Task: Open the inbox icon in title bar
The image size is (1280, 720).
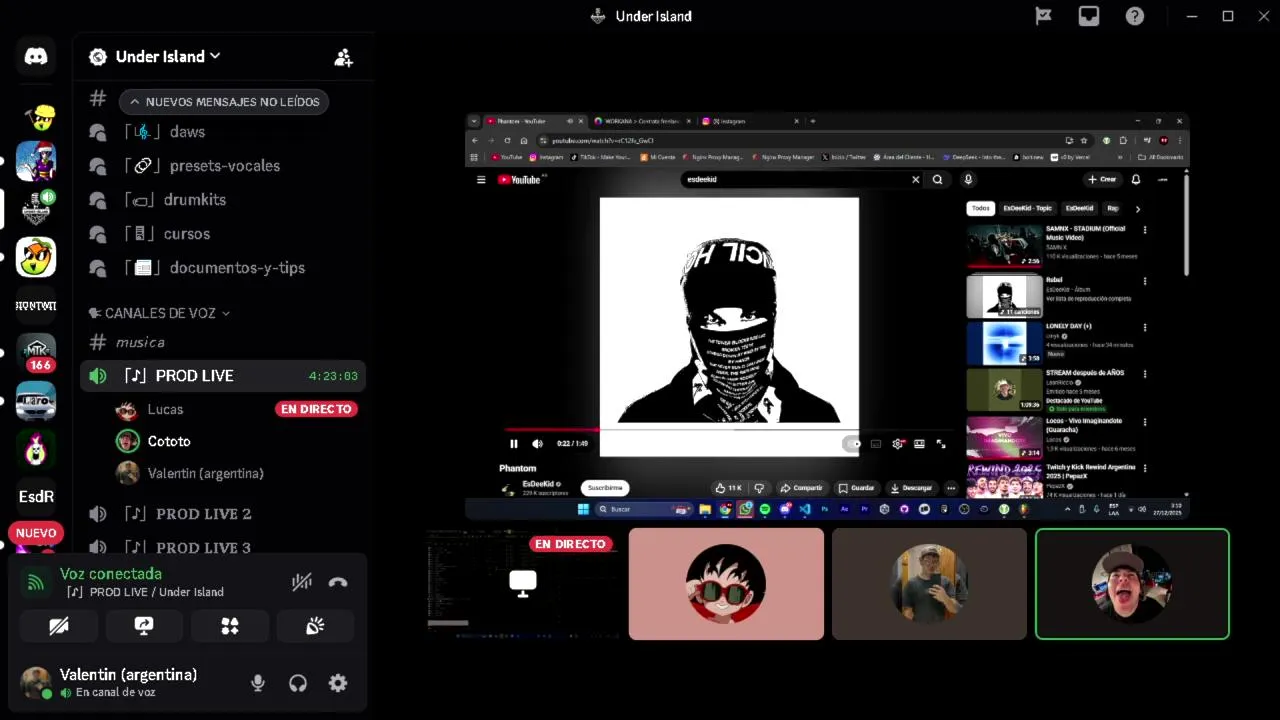Action: pyautogui.click(x=1089, y=16)
